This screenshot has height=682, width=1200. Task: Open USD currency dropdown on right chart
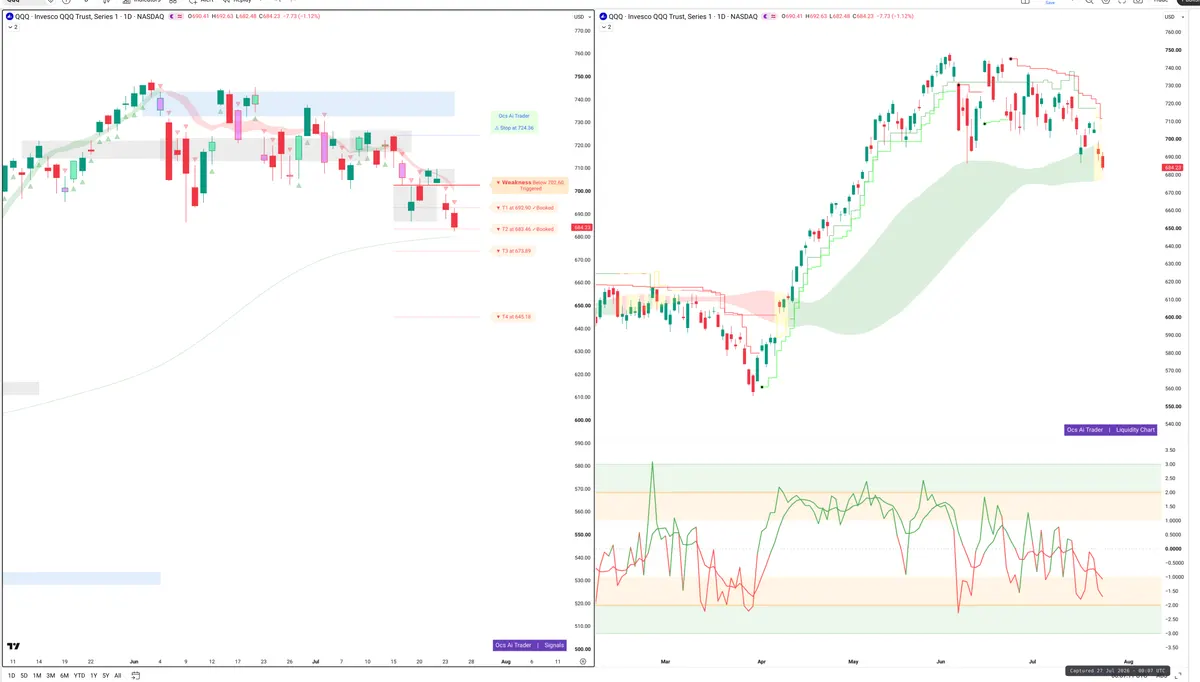pos(1173,17)
